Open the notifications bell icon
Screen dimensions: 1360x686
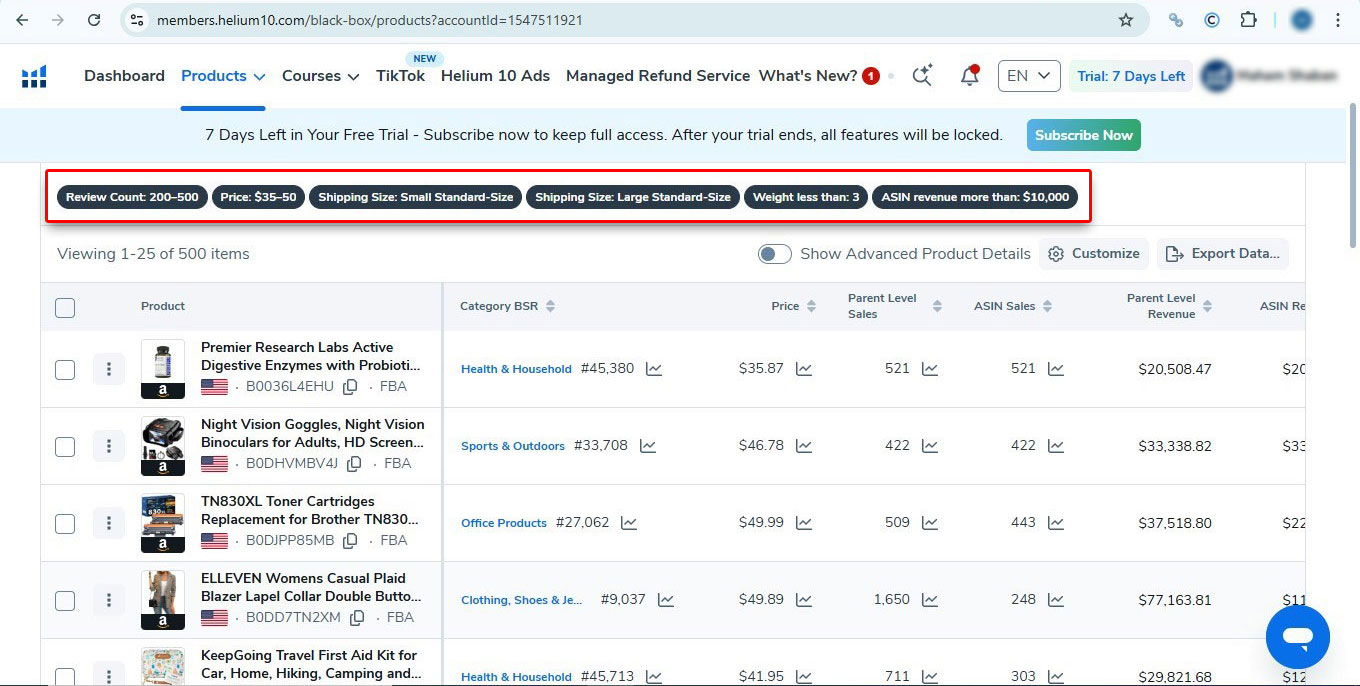969,76
